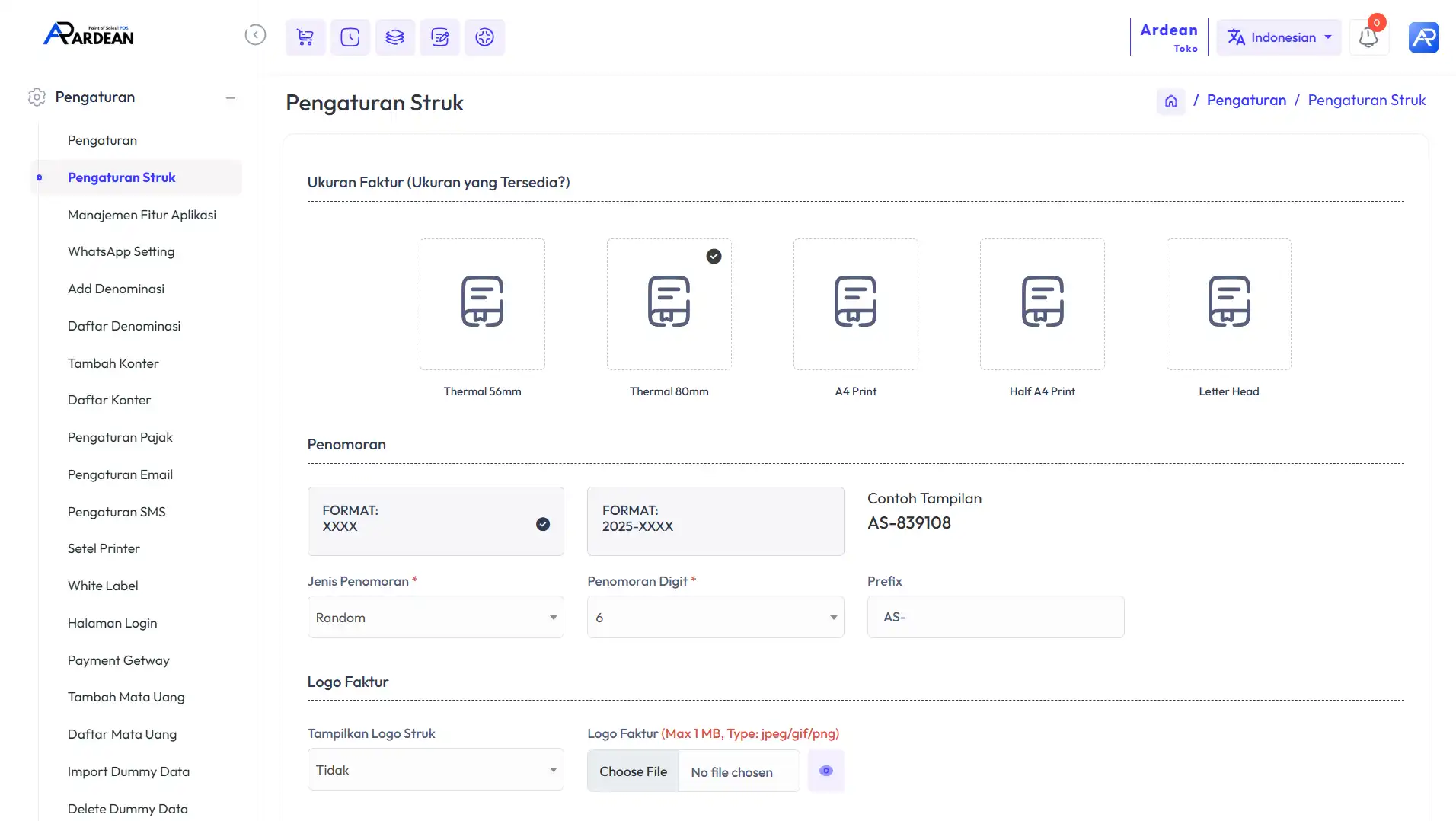Open Pengaturan Email
The image size is (1456, 821).
pos(120,474)
